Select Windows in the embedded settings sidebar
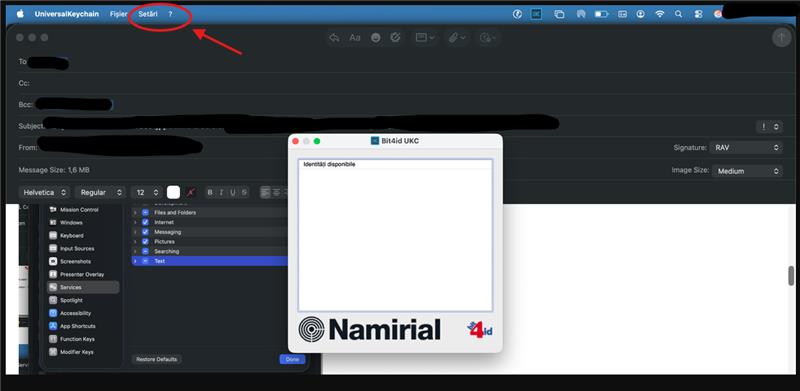Screen dimensions: 800x391 71,223
